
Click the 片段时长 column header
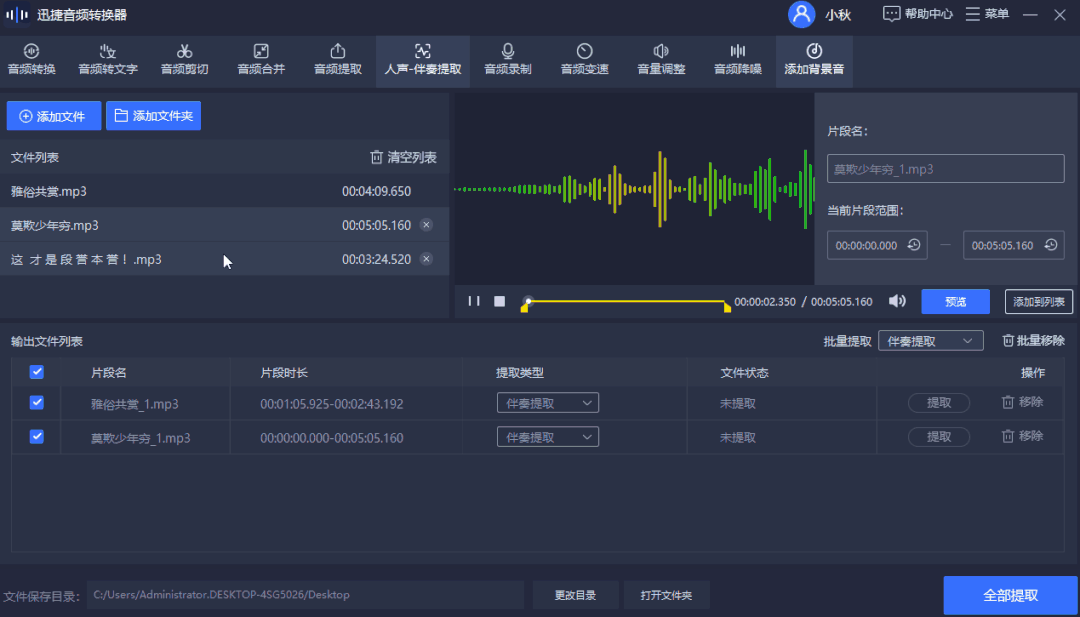pos(284,373)
